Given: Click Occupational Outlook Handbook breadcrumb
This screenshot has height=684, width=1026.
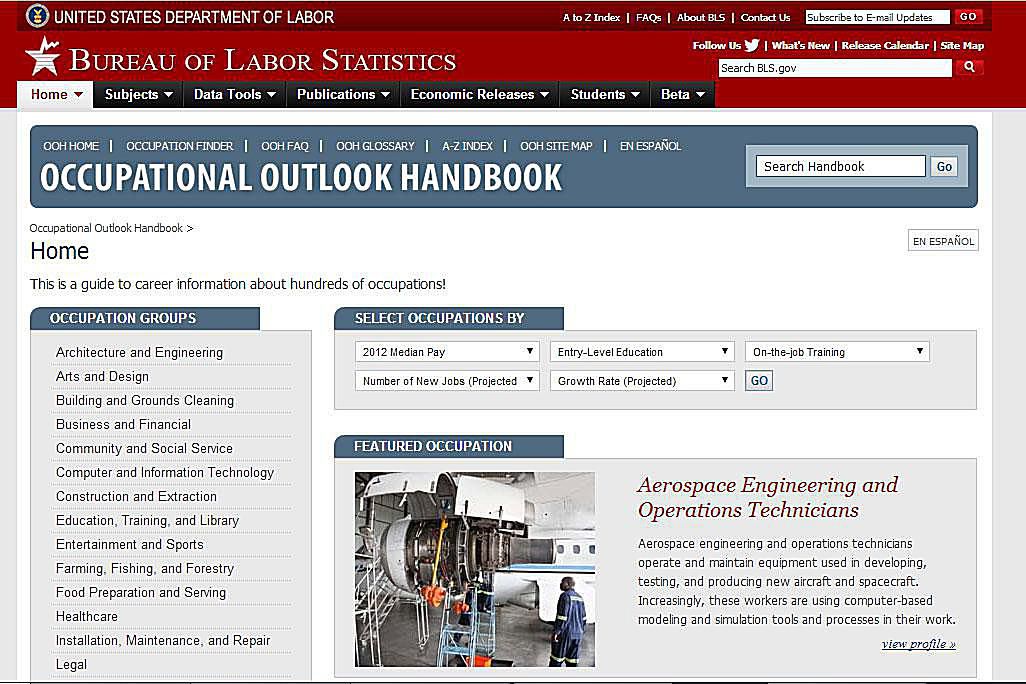Looking at the screenshot, I should point(106,228).
